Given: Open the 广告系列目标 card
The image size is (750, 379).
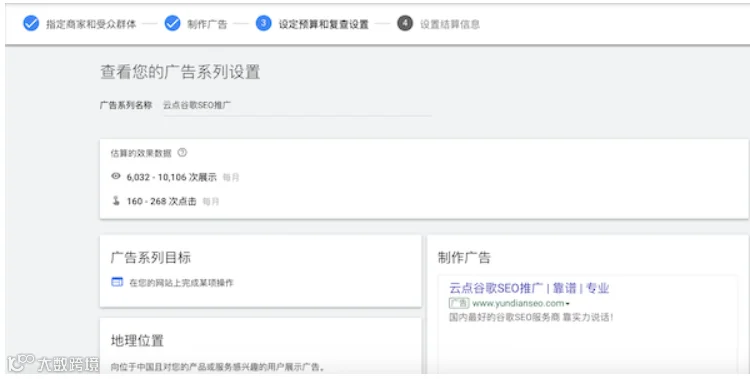Looking at the screenshot, I should (261, 271).
